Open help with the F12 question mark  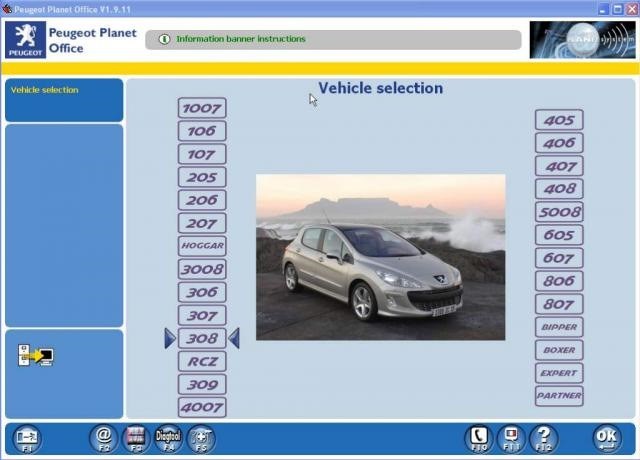click(x=543, y=438)
